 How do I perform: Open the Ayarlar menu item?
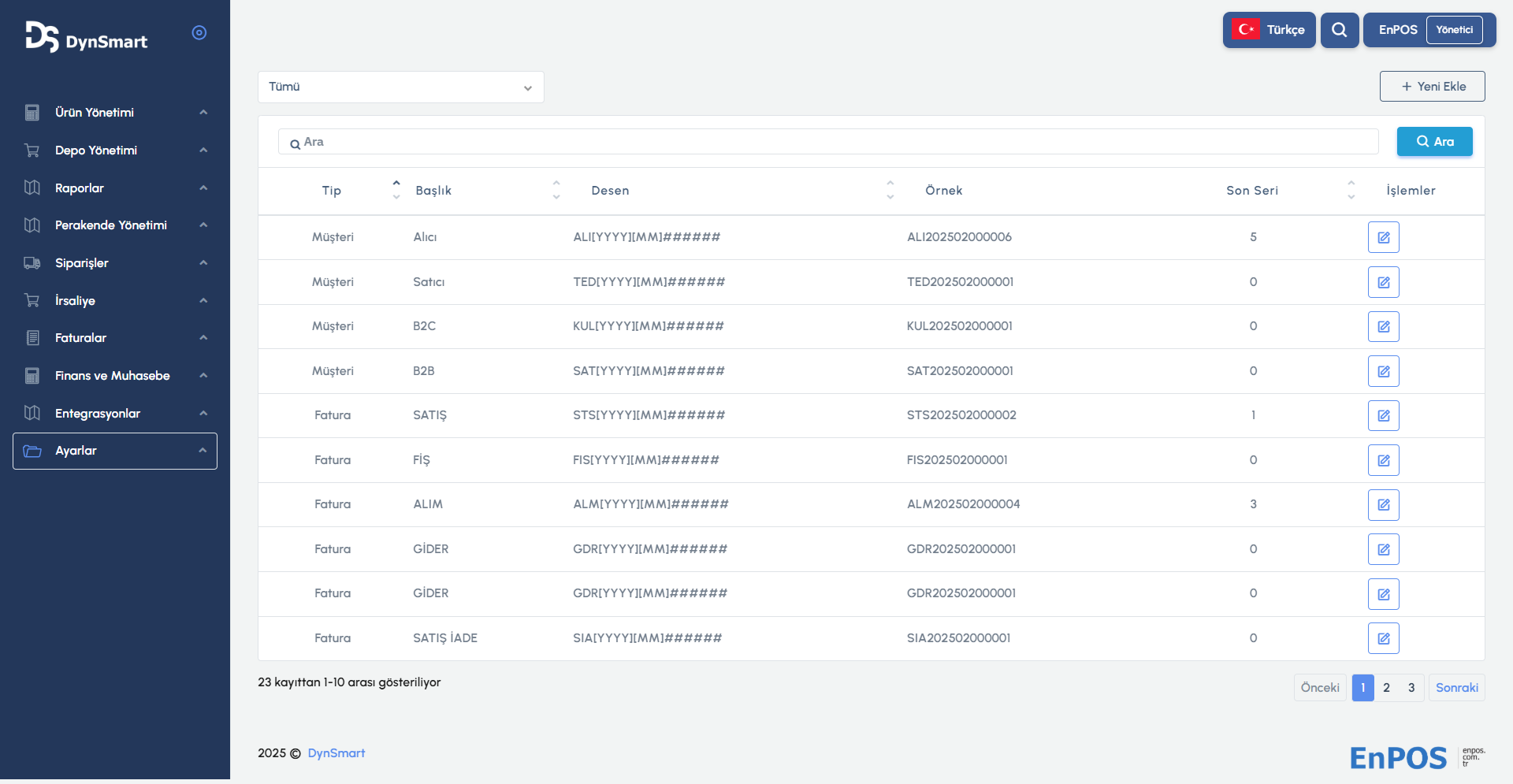[x=115, y=451]
